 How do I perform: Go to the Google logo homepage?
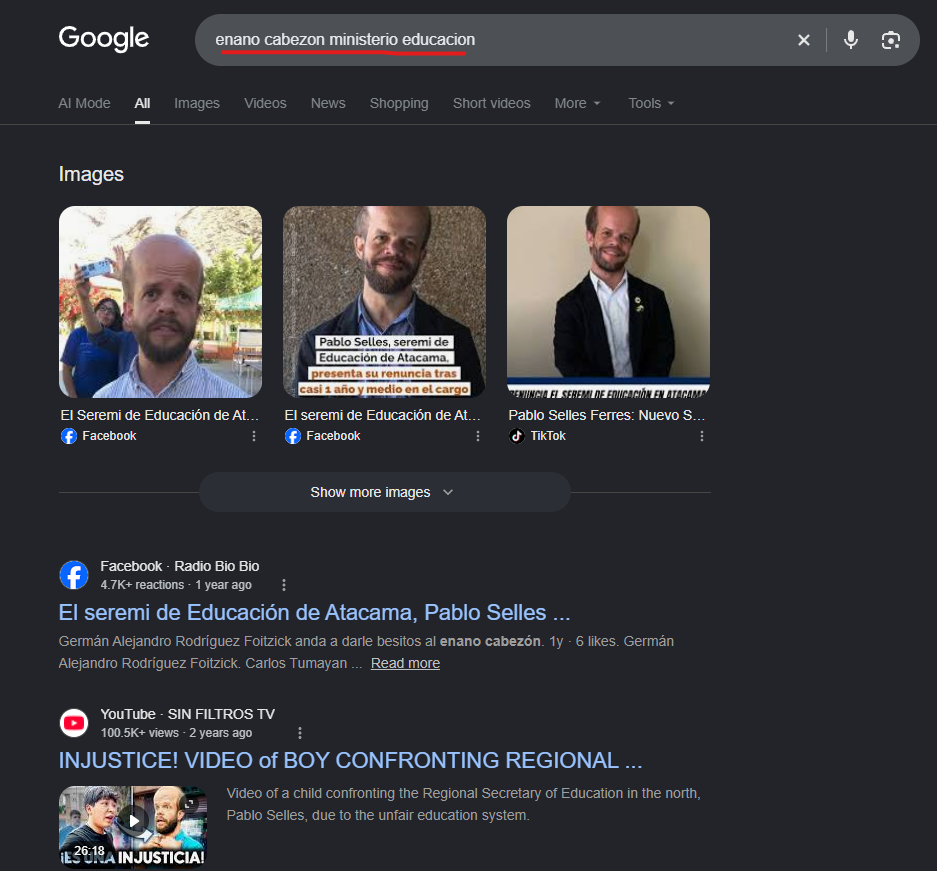[x=104, y=38]
